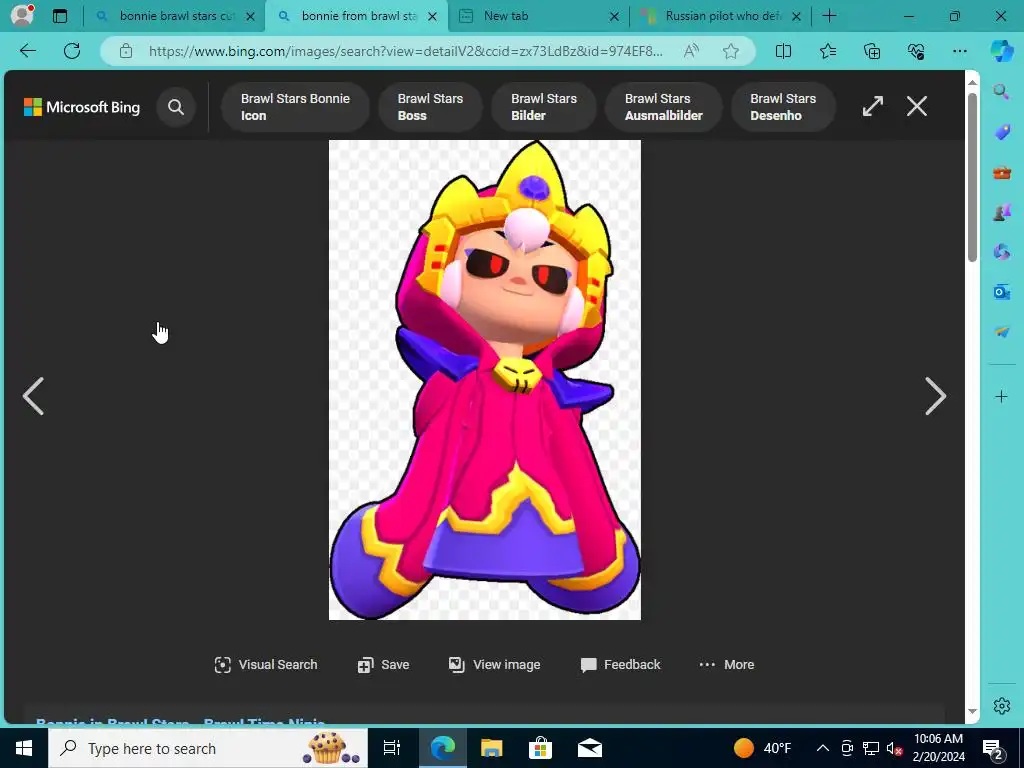
Task: Send Feedback on image
Action: tap(620, 665)
